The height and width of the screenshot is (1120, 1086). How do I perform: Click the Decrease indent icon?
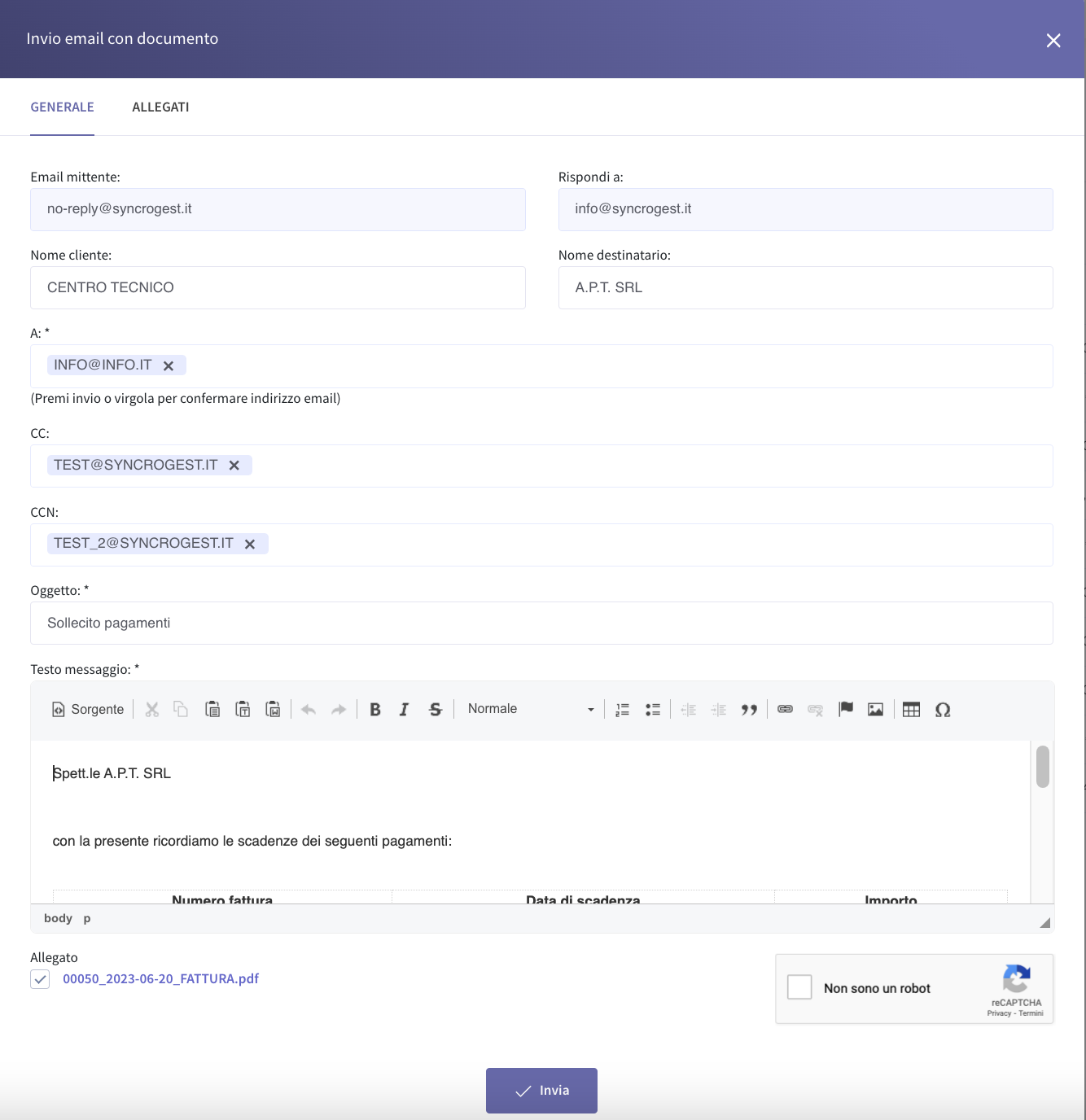coord(689,710)
